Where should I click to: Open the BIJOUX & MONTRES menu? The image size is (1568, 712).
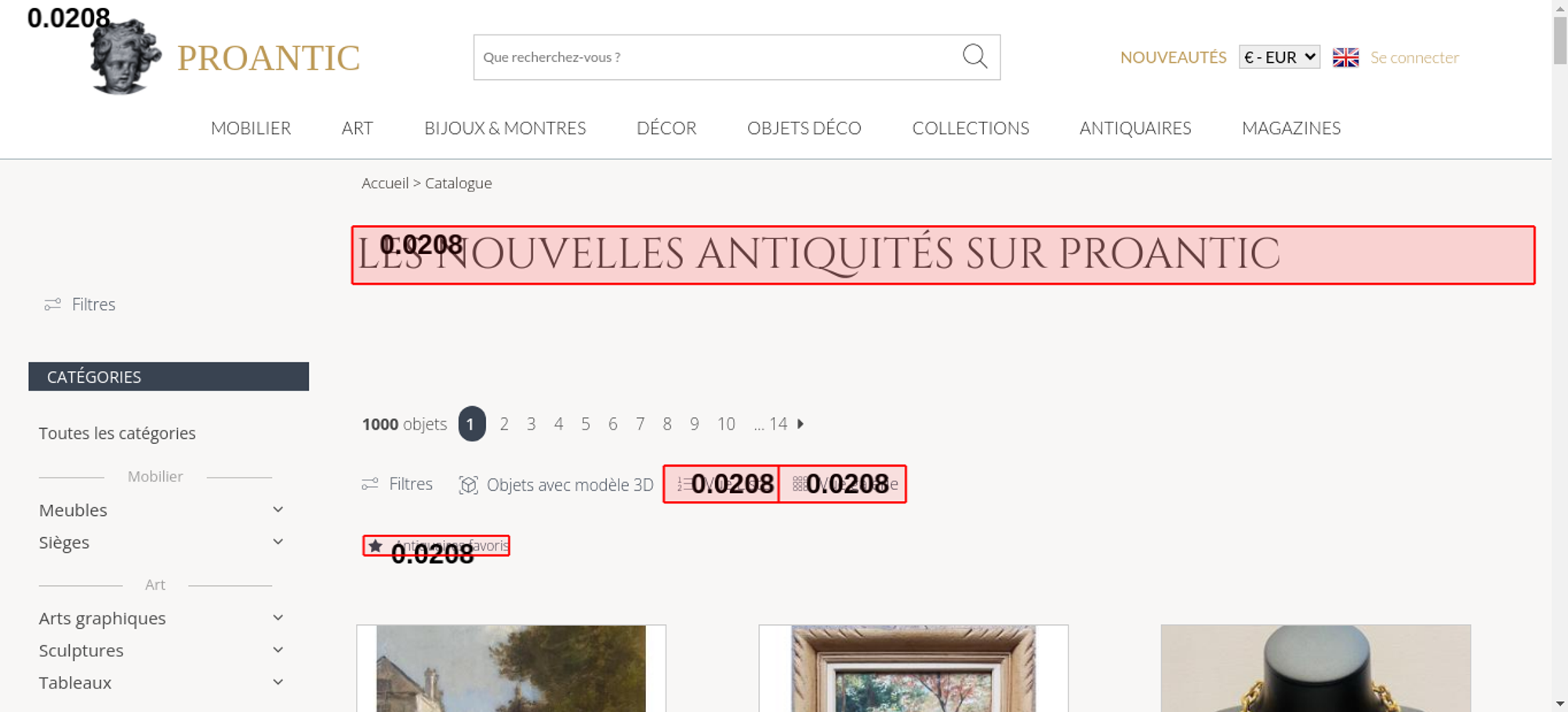point(505,128)
